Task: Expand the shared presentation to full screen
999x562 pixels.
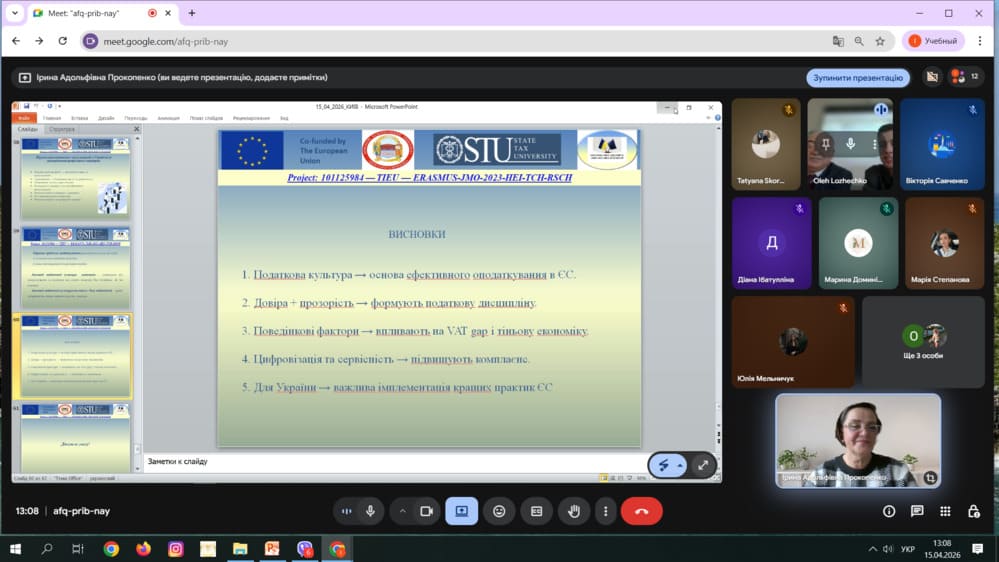Action: pos(703,466)
